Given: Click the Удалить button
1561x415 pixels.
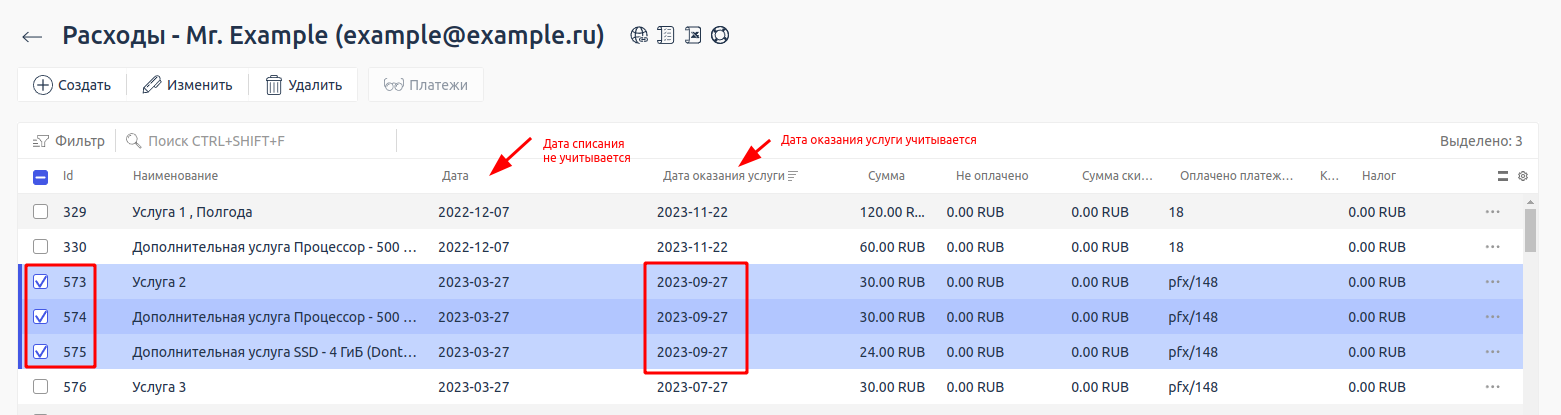Looking at the screenshot, I should (x=304, y=85).
